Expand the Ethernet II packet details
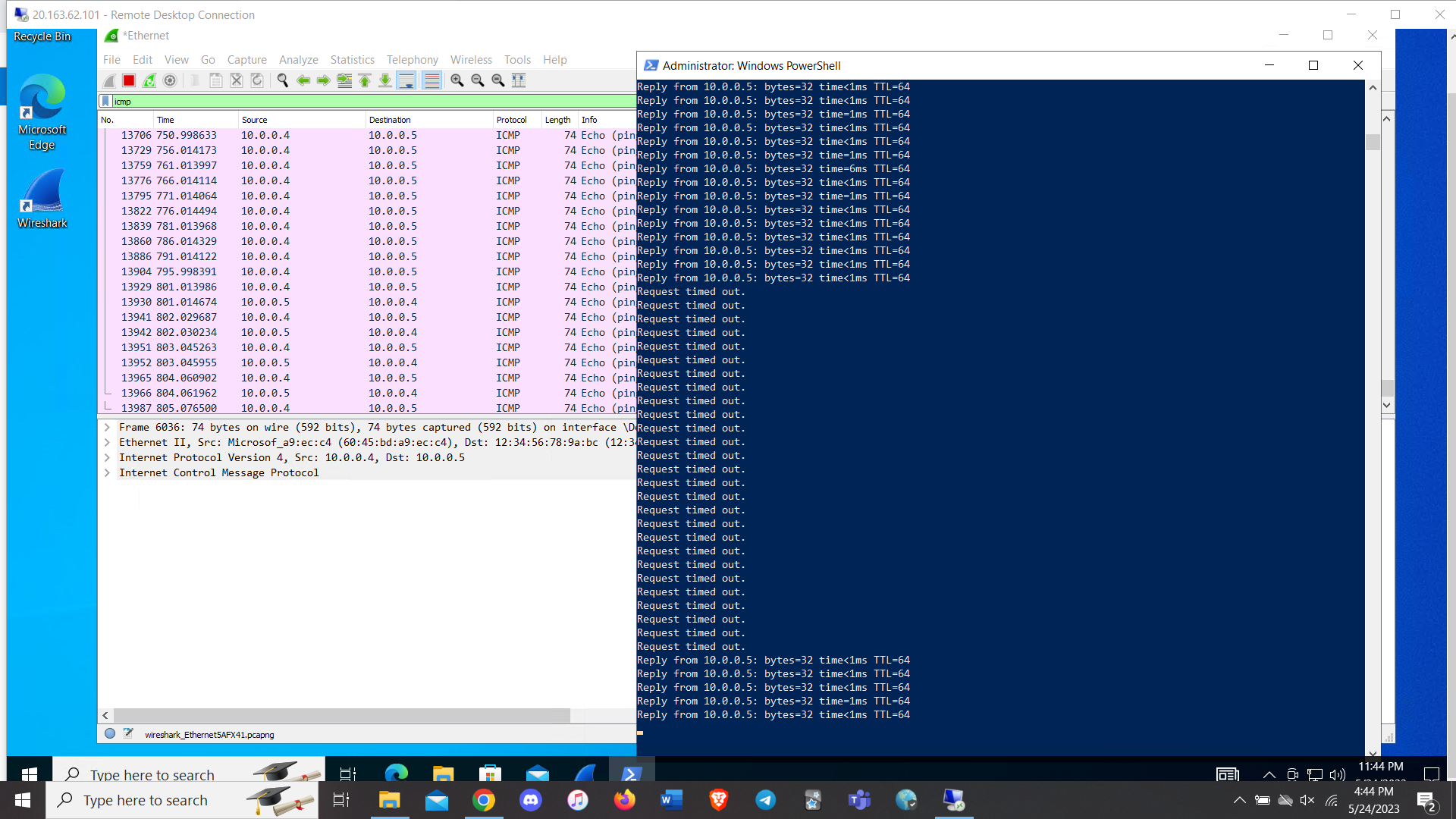1456x819 pixels. (106, 442)
